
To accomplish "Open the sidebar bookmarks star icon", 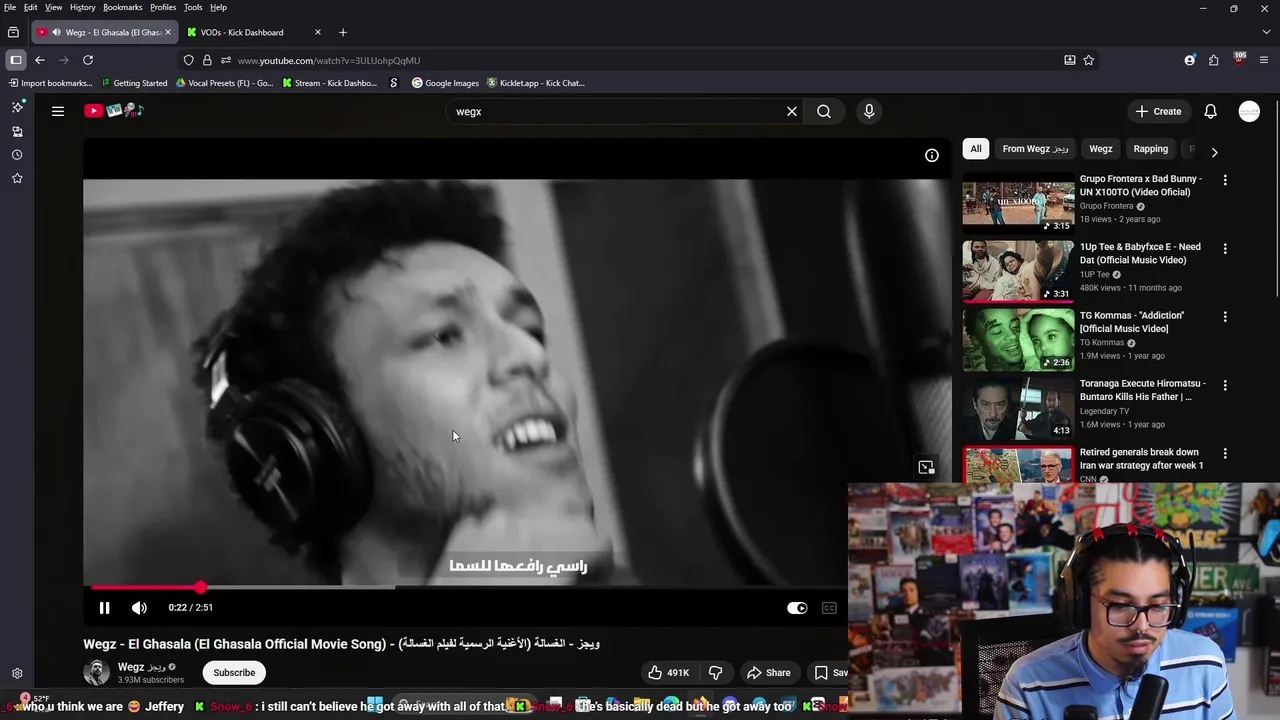I will tap(17, 178).
